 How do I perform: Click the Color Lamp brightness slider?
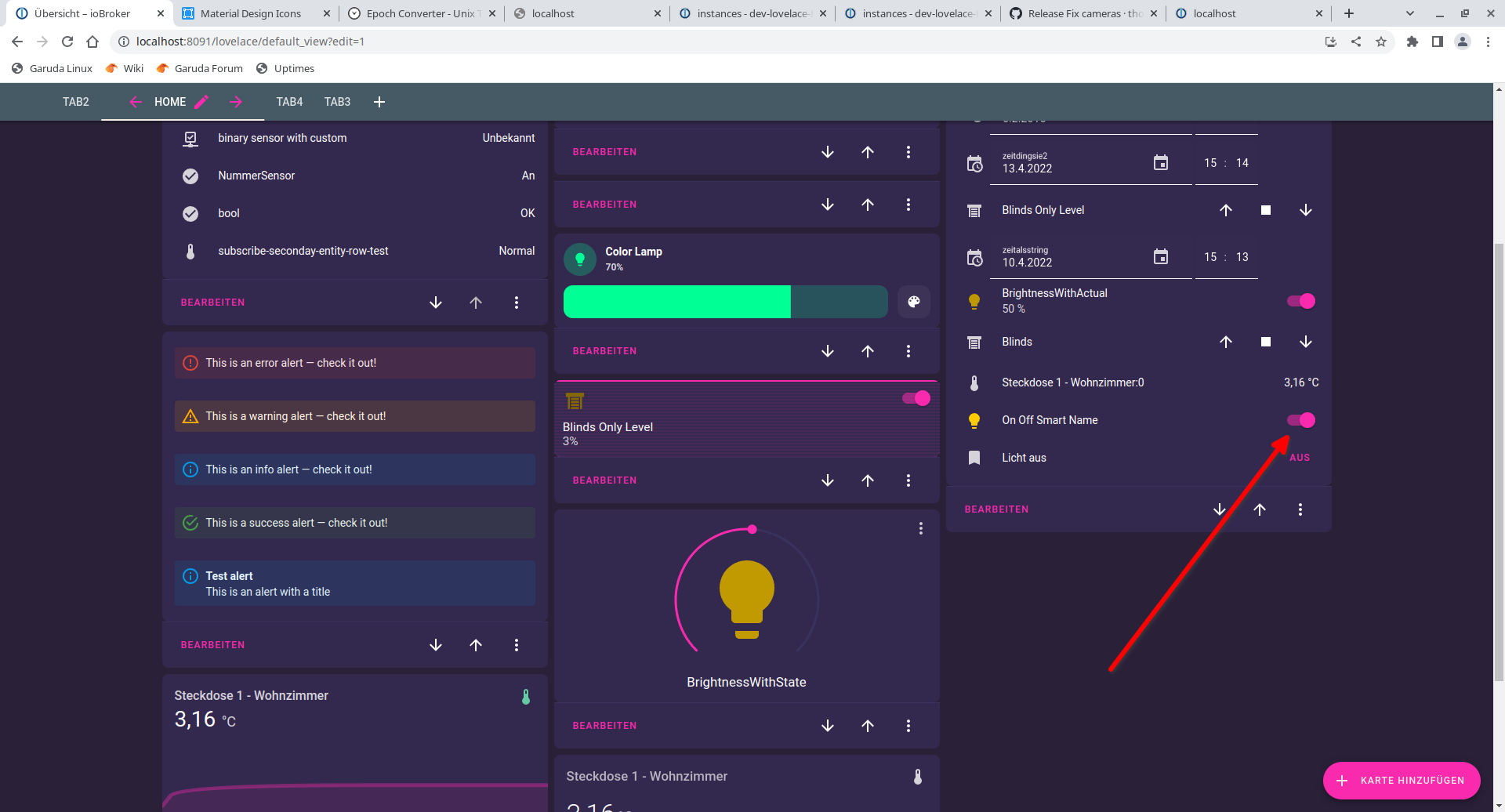(725, 302)
